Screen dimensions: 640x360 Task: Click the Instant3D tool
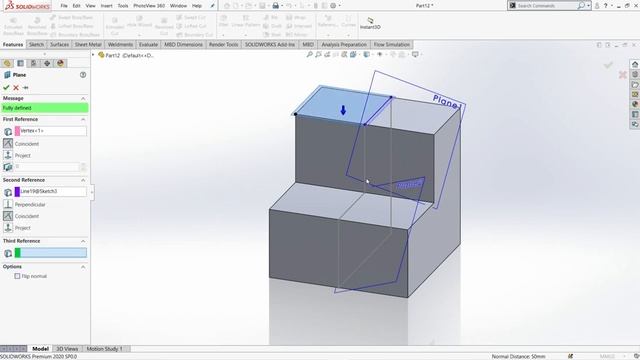(370, 23)
